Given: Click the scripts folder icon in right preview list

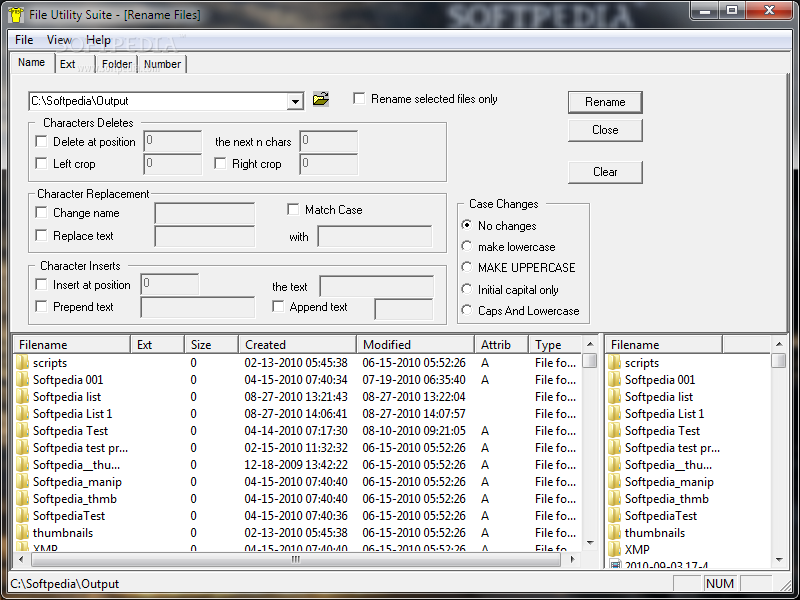Looking at the screenshot, I should [x=614, y=363].
